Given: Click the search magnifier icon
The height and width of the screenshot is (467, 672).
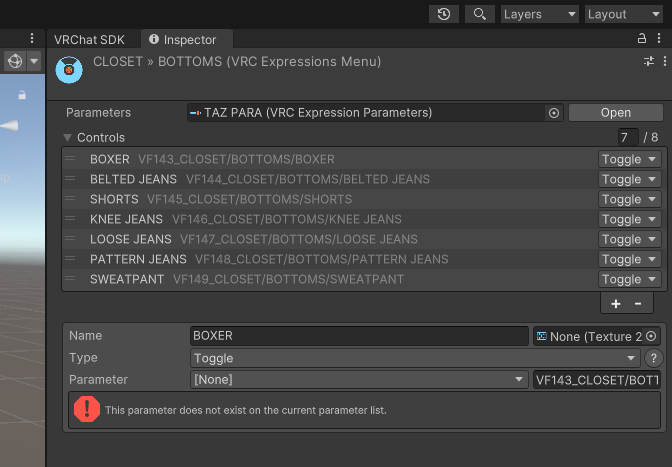Looking at the screenshot, I should coord(480,14).
